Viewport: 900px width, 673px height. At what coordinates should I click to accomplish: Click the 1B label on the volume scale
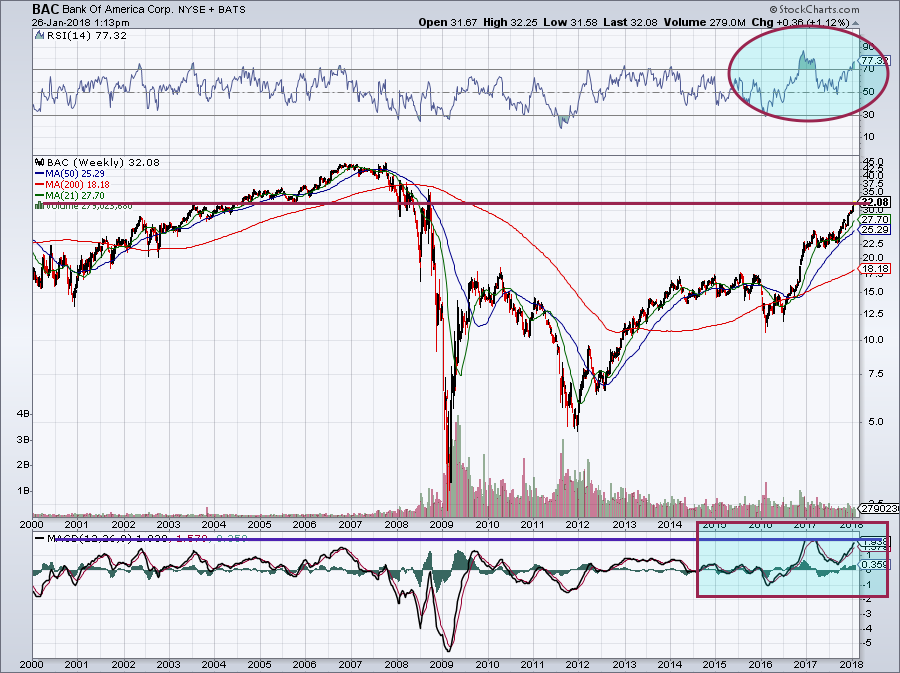25,491
